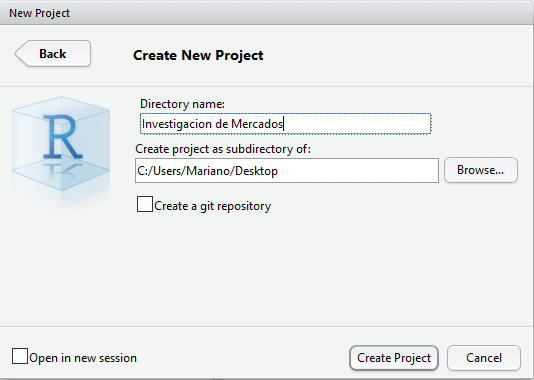Screen dimensions: 534x380
Task: Click the subdirectory path field showing C:/Users/Mariano/Desktop
Action: pos(287,170)
